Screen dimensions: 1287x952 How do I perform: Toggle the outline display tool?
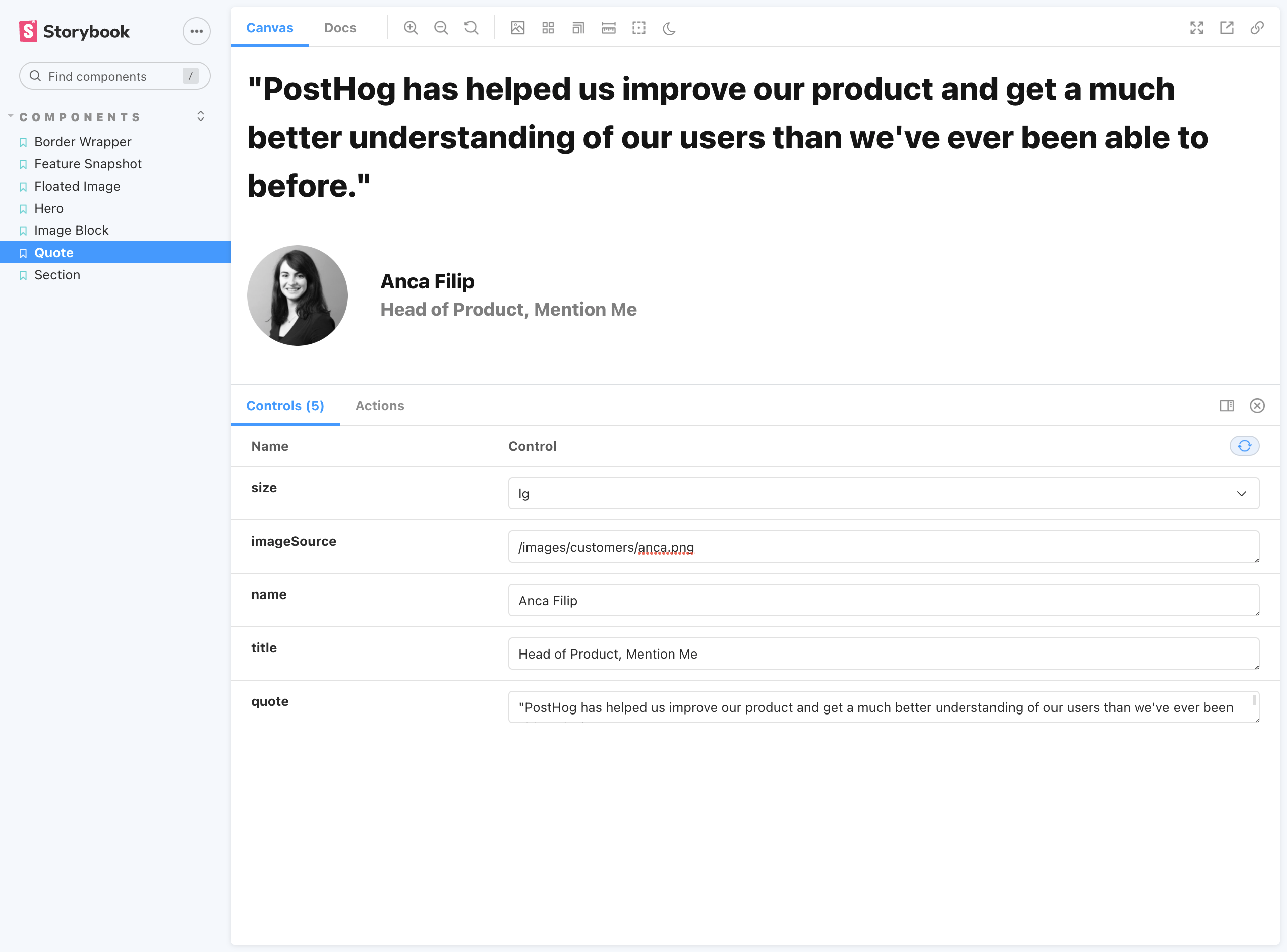(x=638, y=28)
